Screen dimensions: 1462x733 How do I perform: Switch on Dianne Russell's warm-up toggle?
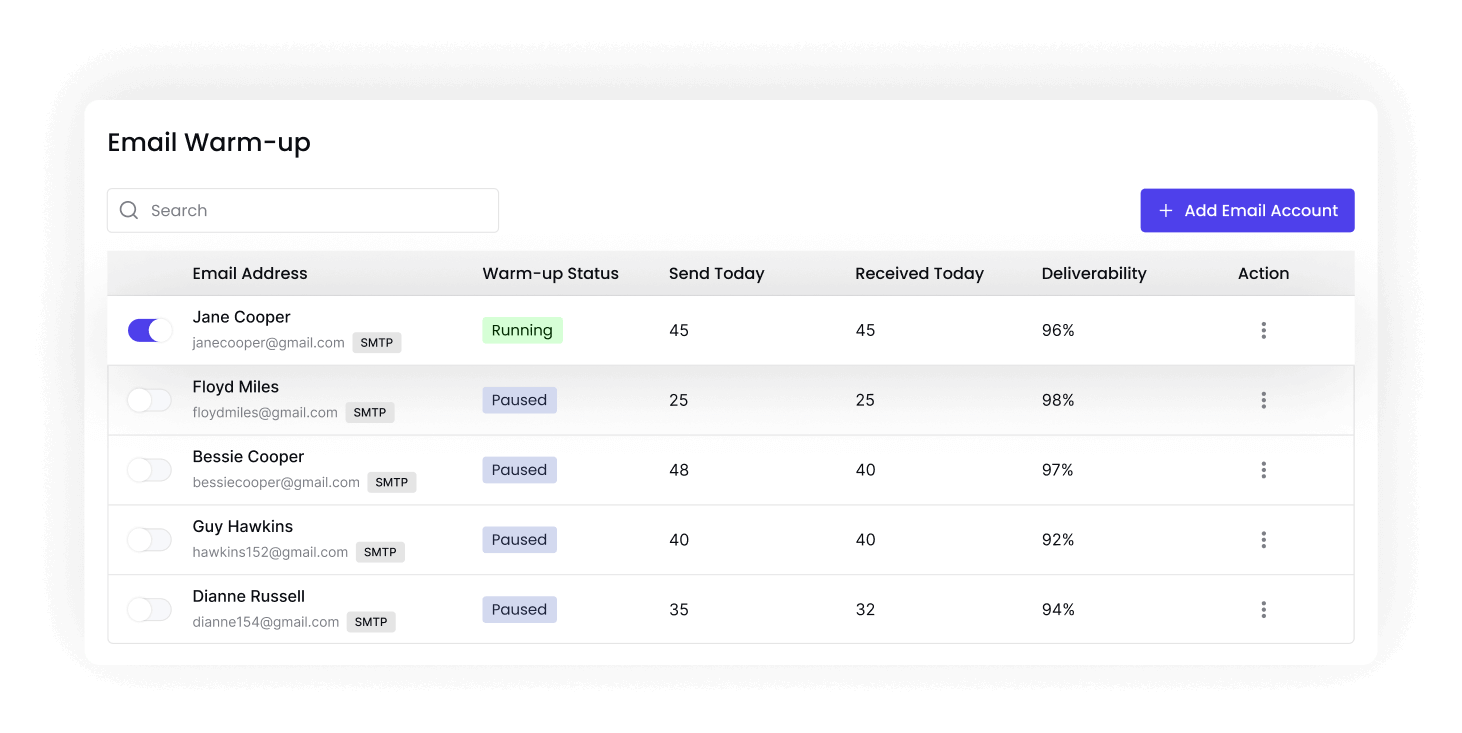(x=150, y=609)
